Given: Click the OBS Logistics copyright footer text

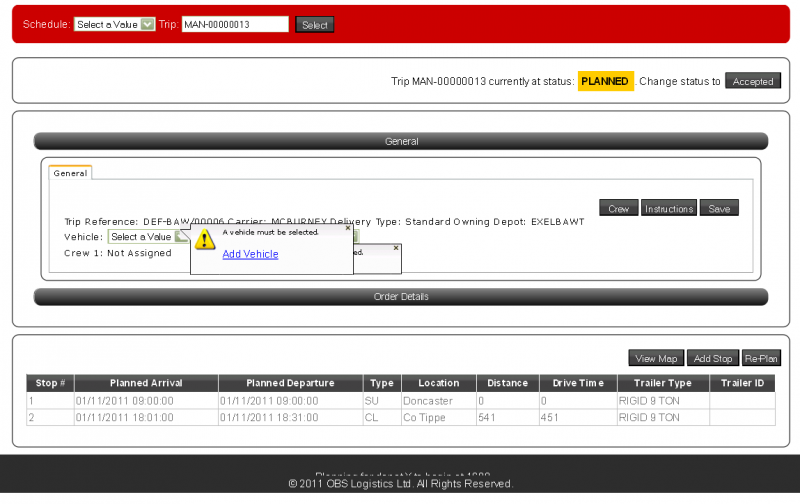Looking at the screenshot, I should [401, 484].
